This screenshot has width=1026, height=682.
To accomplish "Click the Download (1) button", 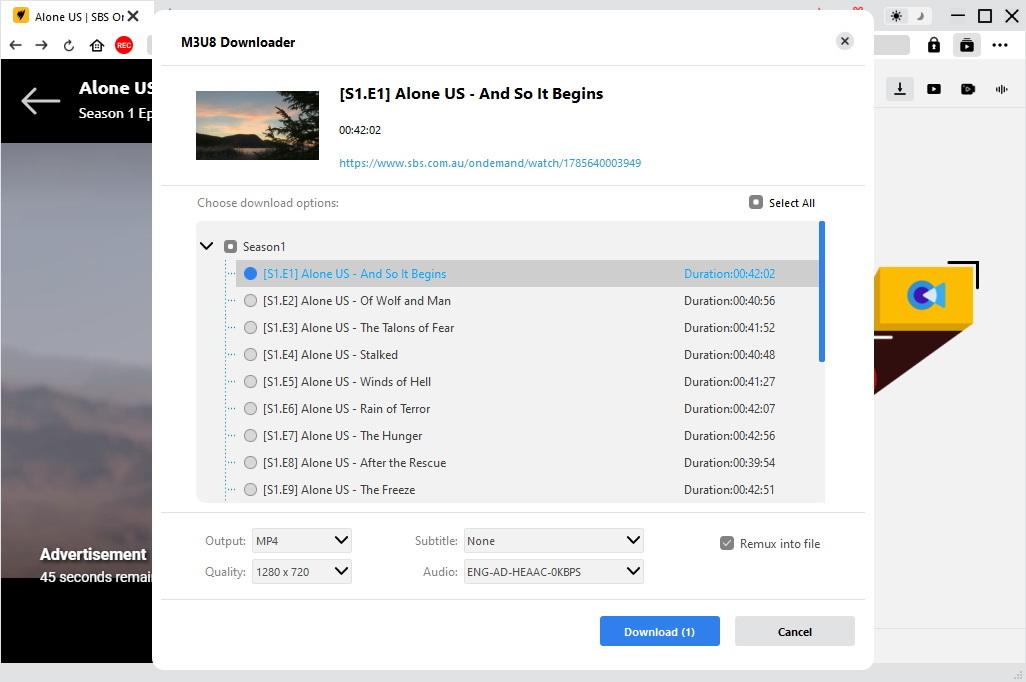I will [659, 631].
